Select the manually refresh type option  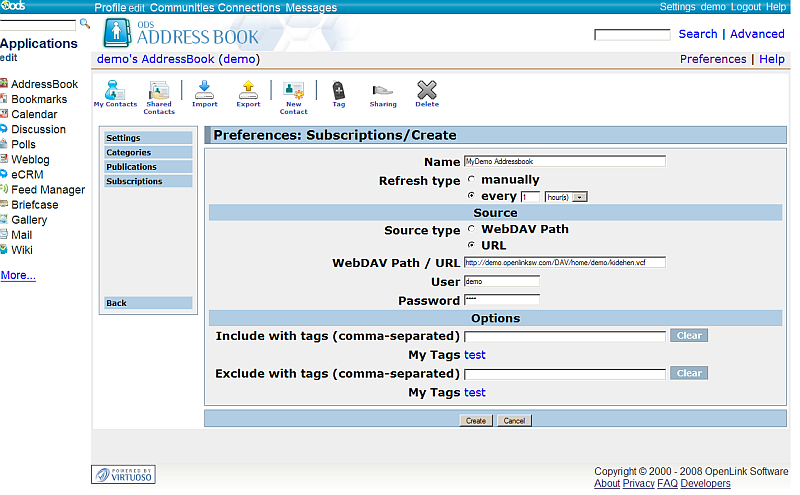(472, 180)
